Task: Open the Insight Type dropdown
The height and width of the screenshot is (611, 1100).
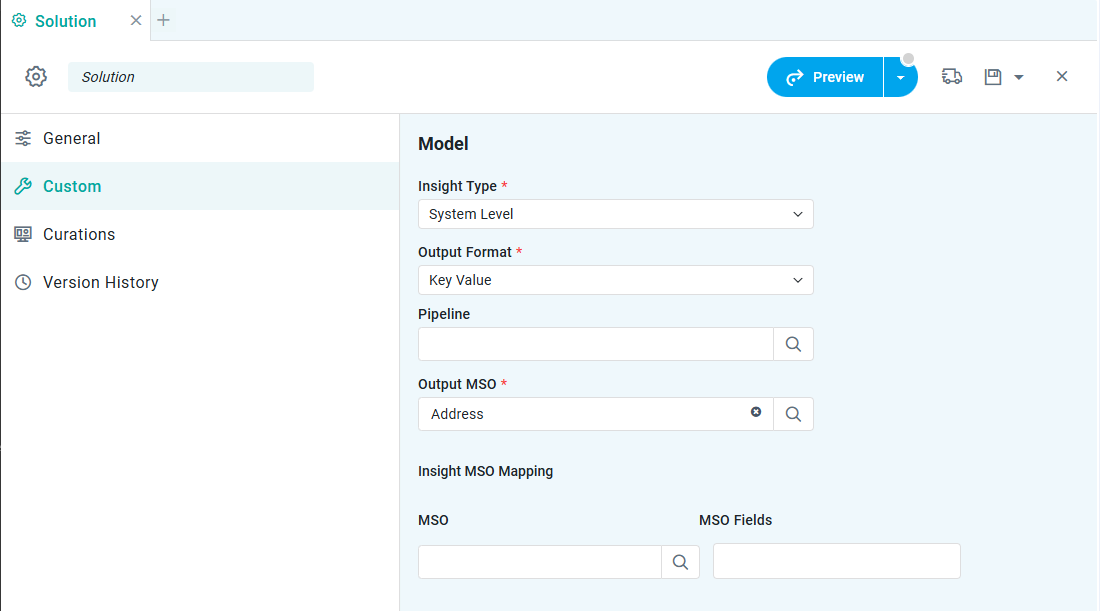Action: click(x=615, y=214)
